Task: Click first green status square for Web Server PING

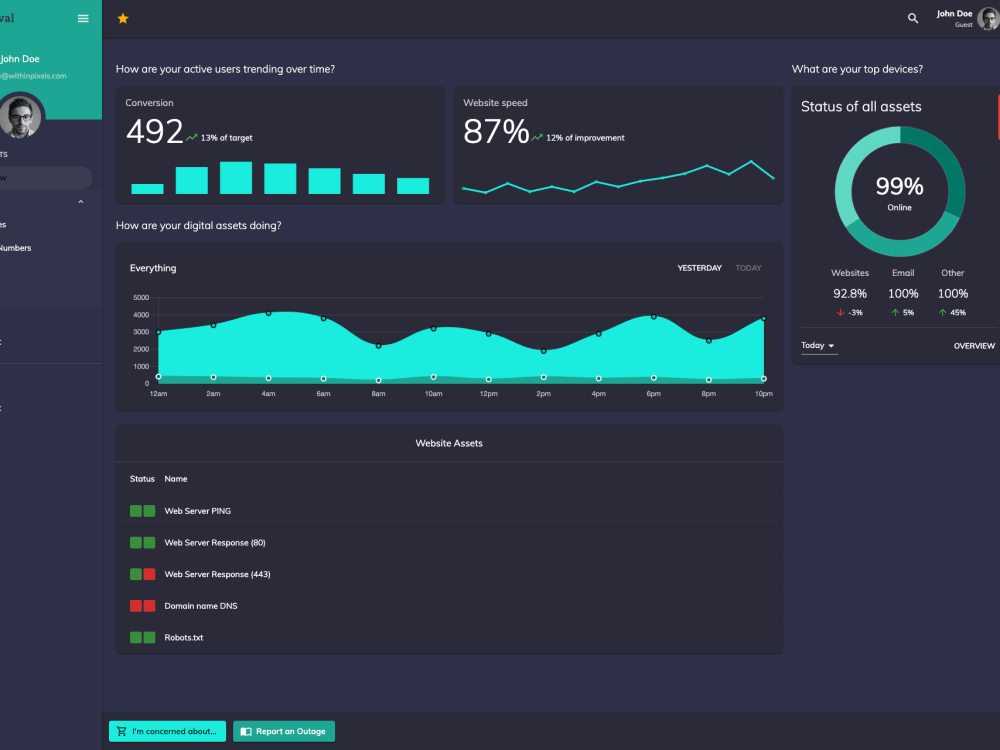Action: coord(136,511)
